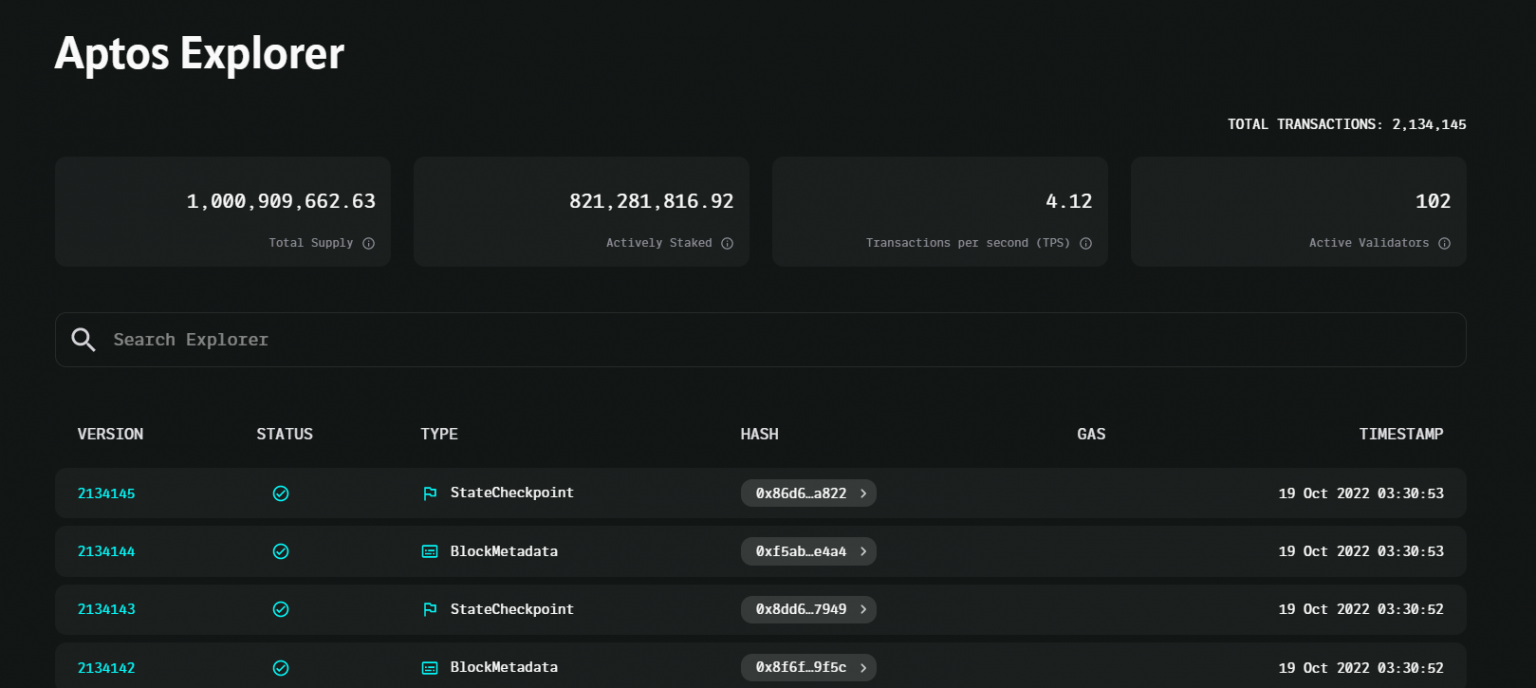Click the Actively Staked info icon
Screen dimensions: 1536x688
pyautogui.click(x=727, y=243)
